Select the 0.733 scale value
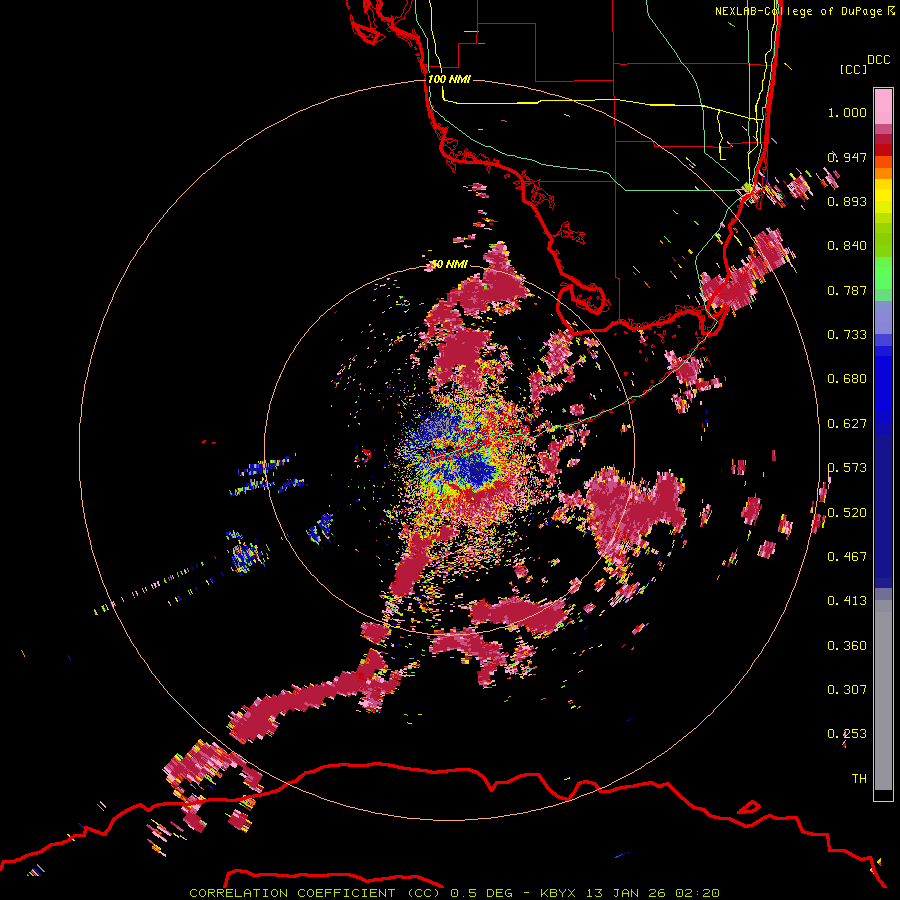 (847, 335)
